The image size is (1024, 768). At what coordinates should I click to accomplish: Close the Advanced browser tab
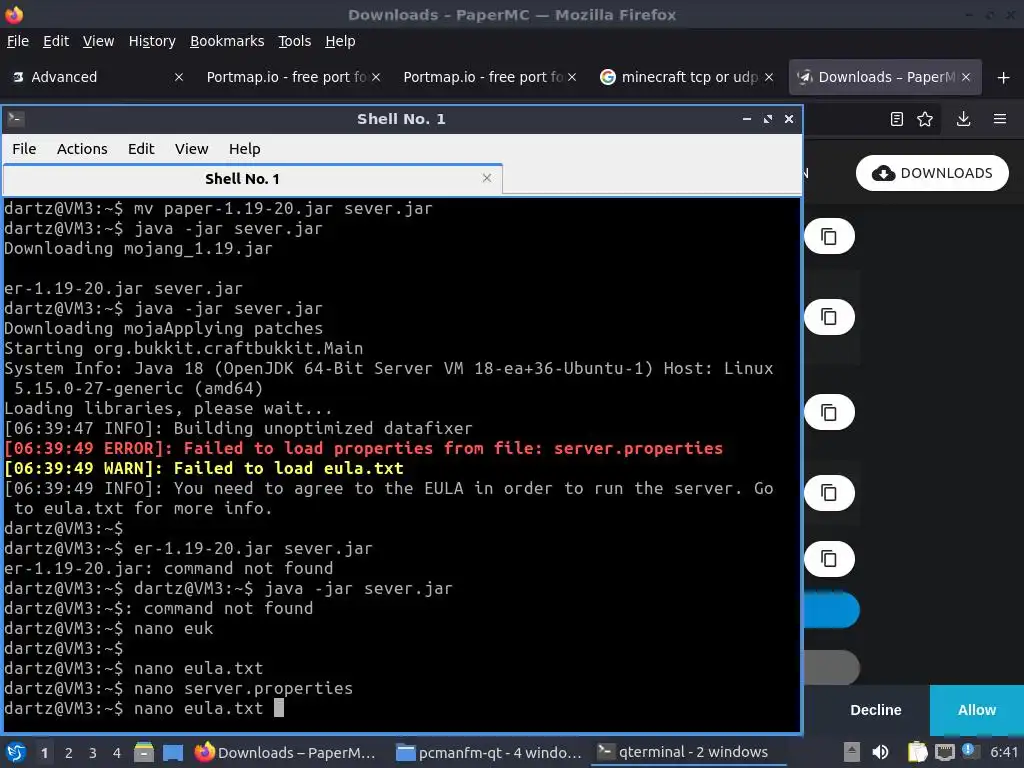pos(178,77)
